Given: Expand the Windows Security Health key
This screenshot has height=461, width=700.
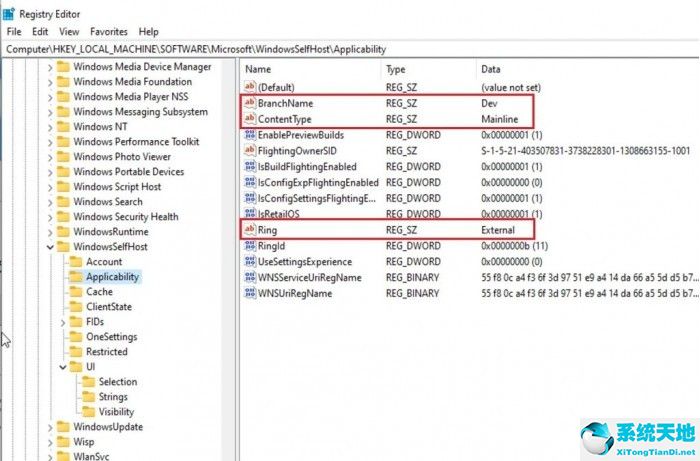Looking at the screenshot, I should pyautogui.click(x=50, y=217).
